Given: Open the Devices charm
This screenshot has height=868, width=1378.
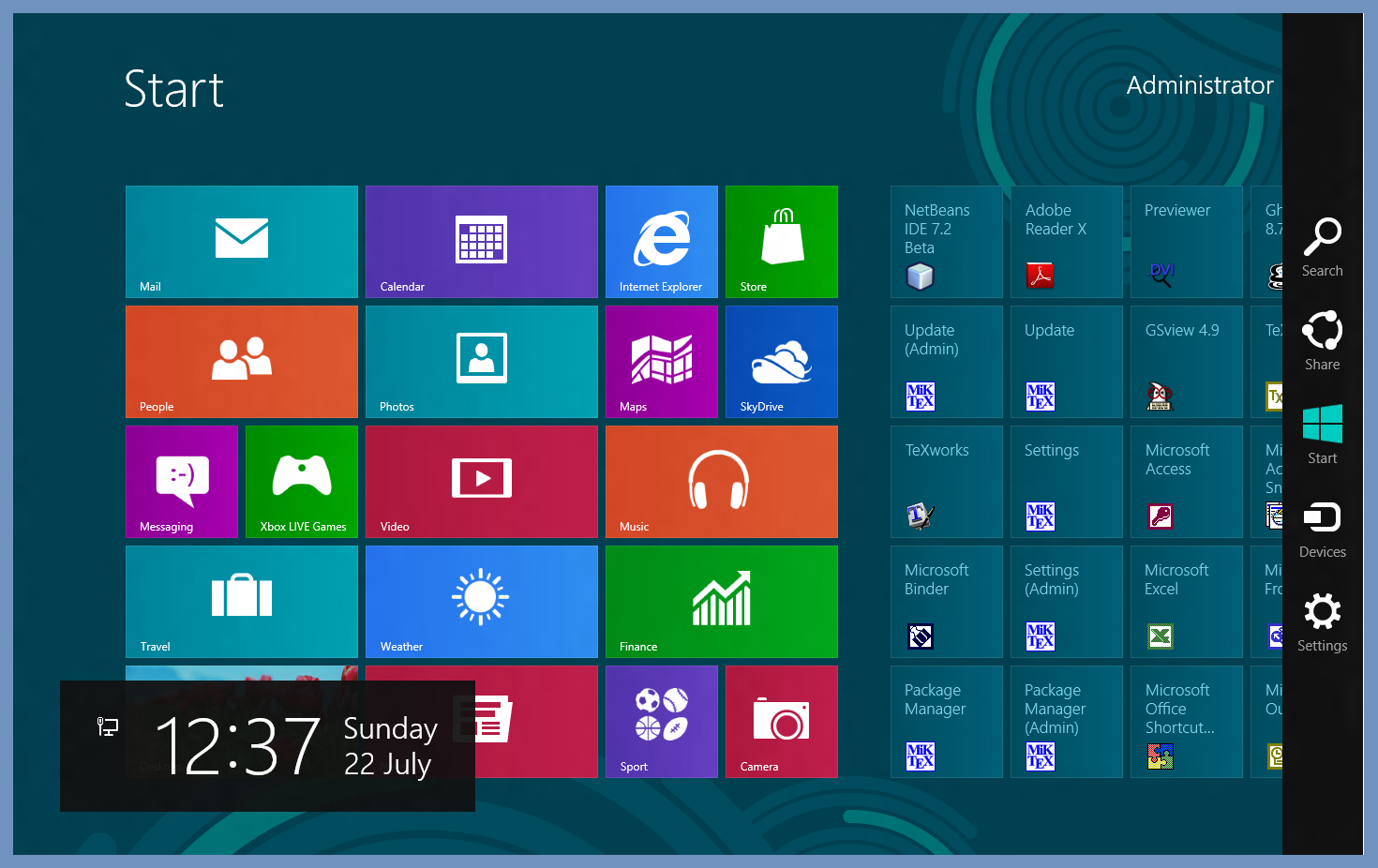Looking at the screenshot, I should tap(1323, 529).
